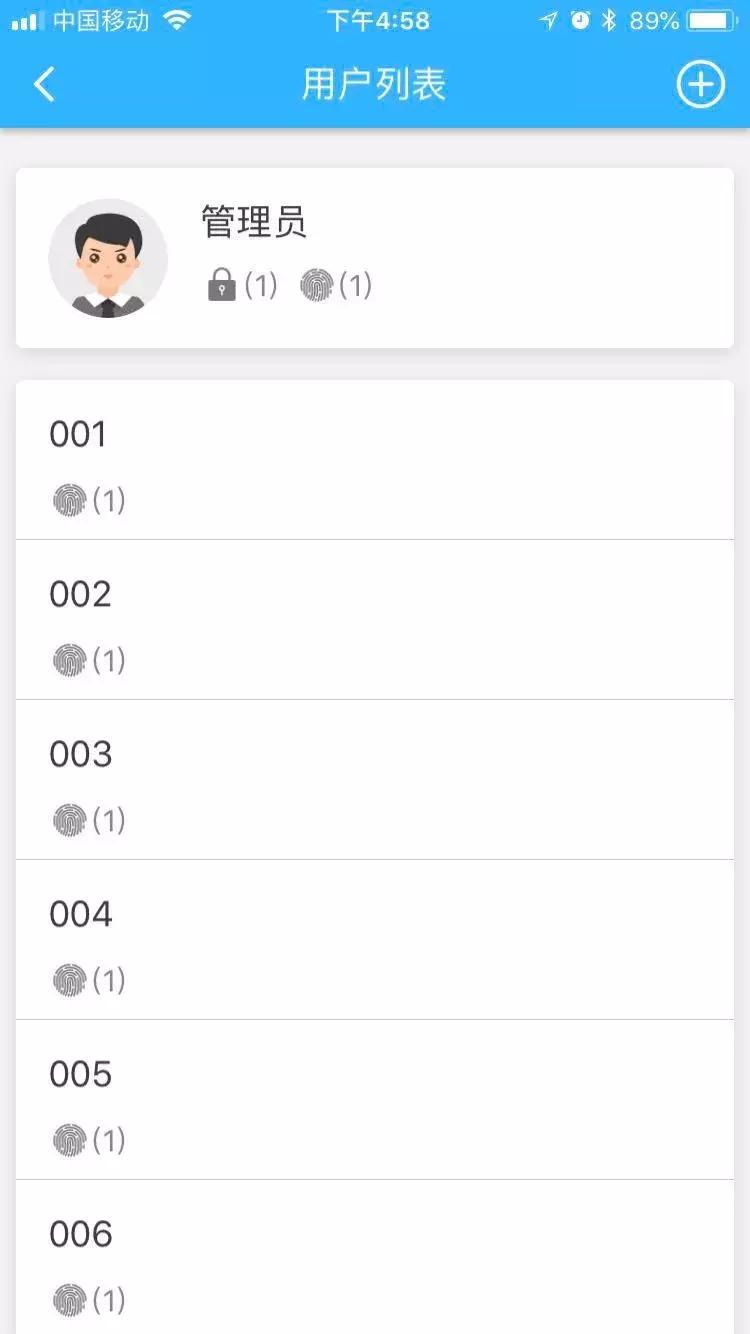Image resolution: width=750 pixels, height=1334 pixels.
Task: Tap the administrator's fingerprint icon
Action: (x=317, y=286)
